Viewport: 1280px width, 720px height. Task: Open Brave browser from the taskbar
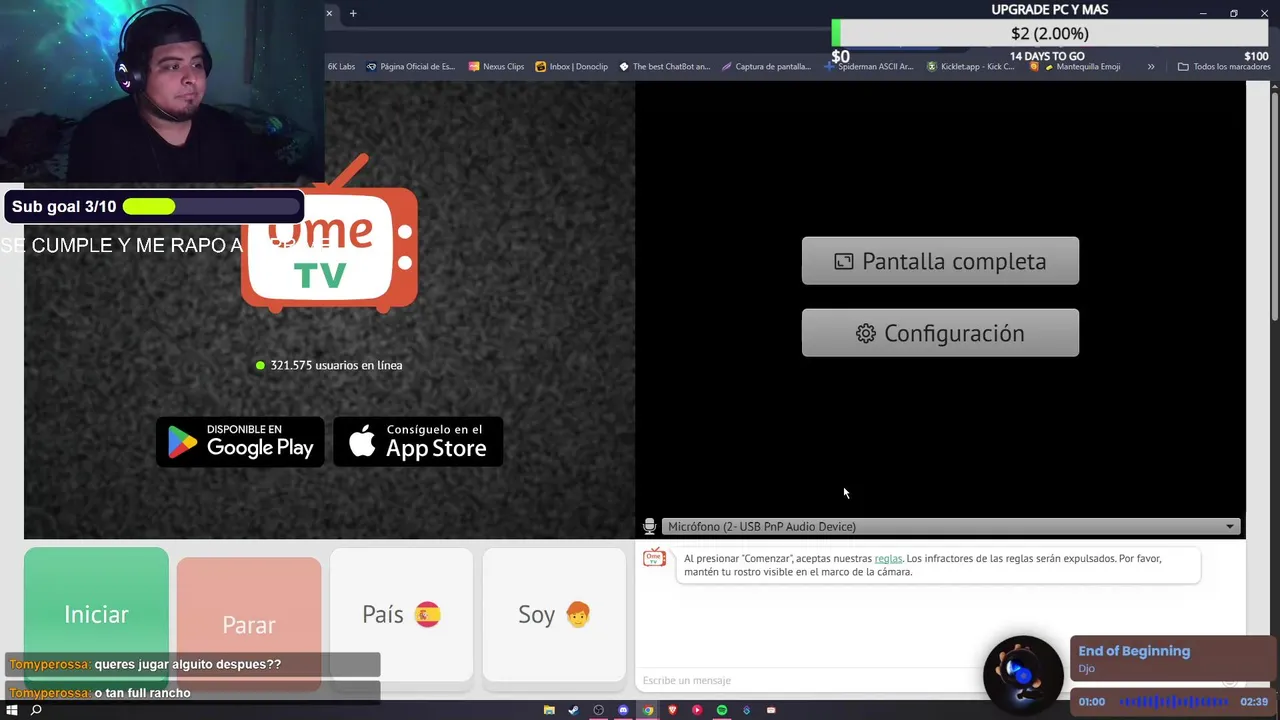click(x=672, y=710)
